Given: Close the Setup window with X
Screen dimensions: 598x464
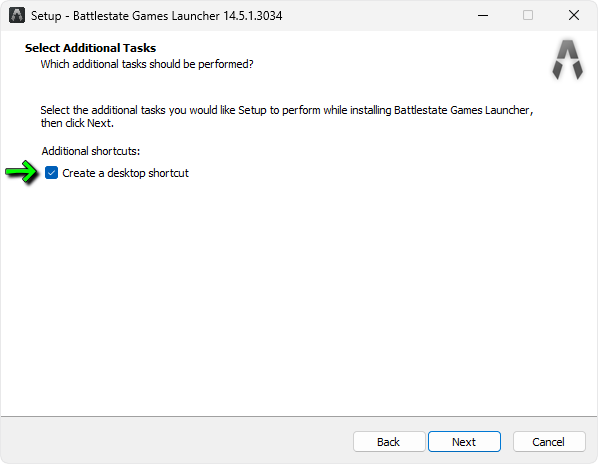Looking at the screenshot, I should point(574,16).
